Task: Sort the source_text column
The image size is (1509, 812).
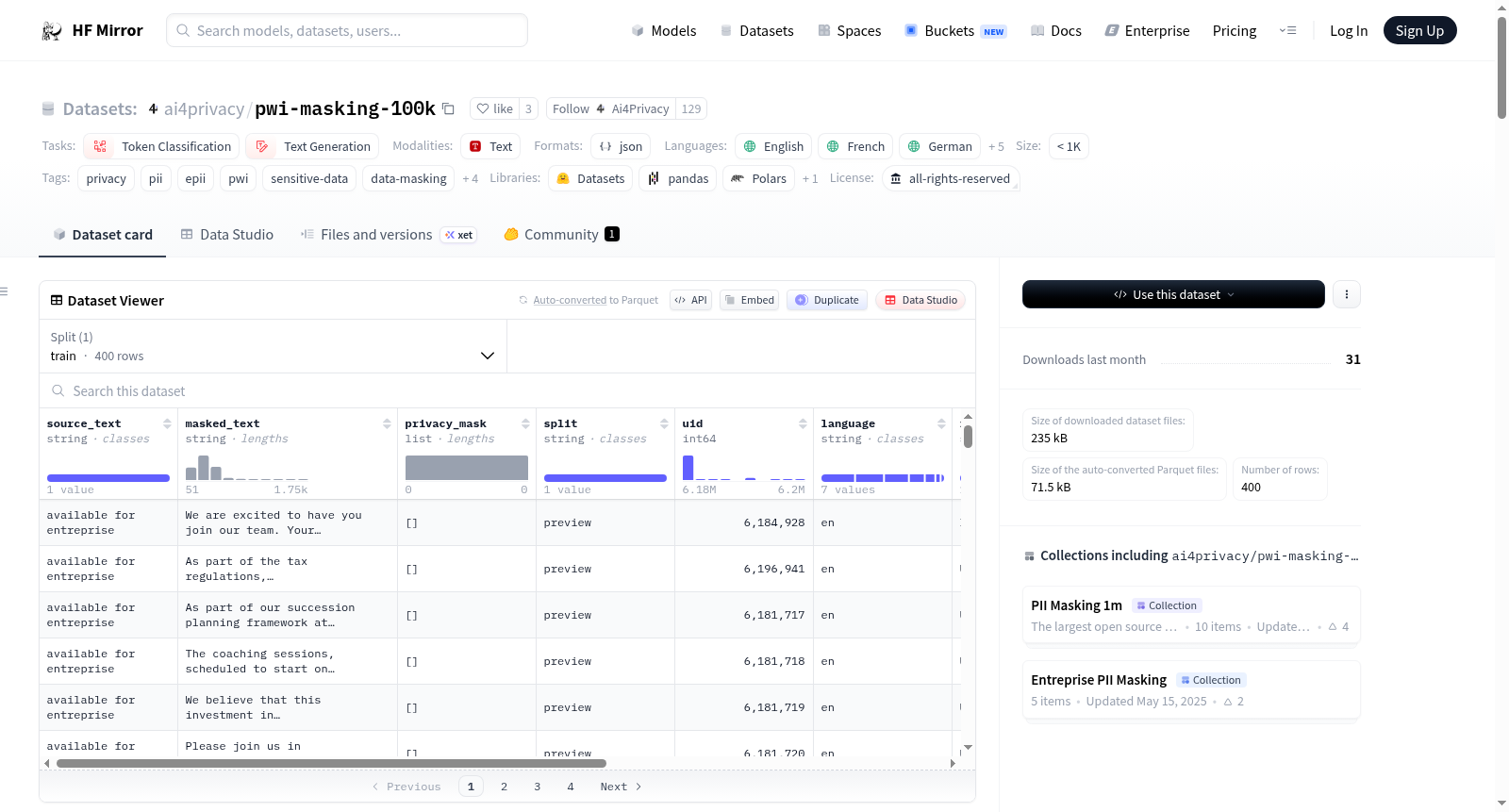Action: [x=167, y=423]
